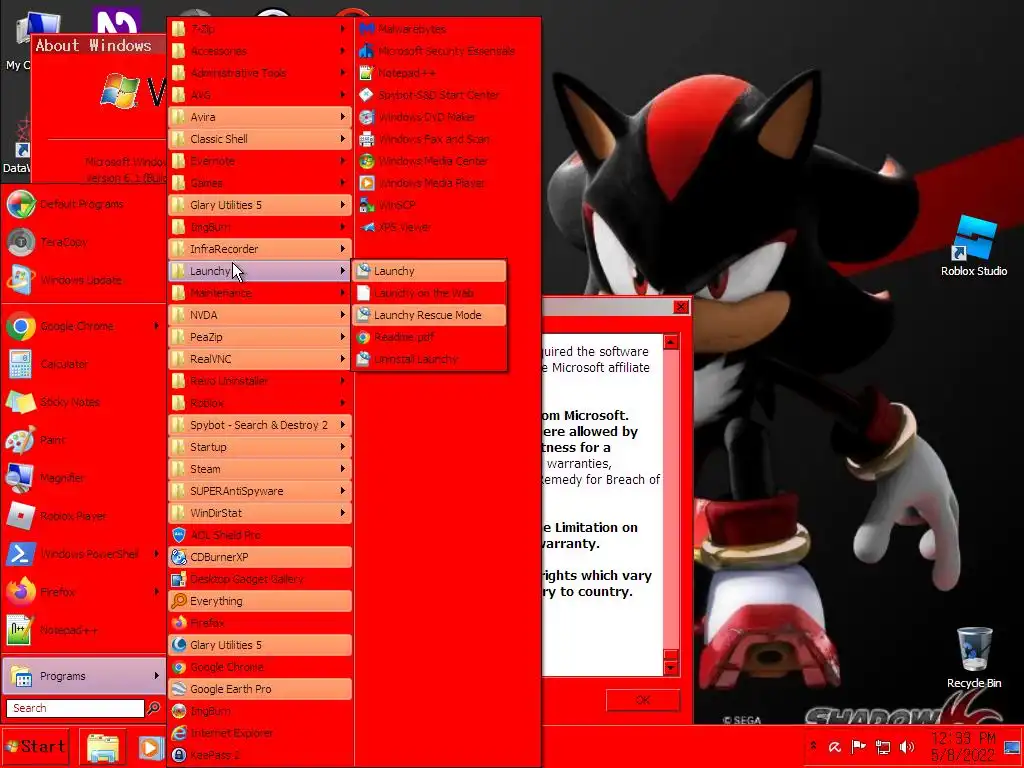Expand the InfraRecorder folder
Image resolution: width=1024 pixels, height=768 pixels.
point(260,249)
